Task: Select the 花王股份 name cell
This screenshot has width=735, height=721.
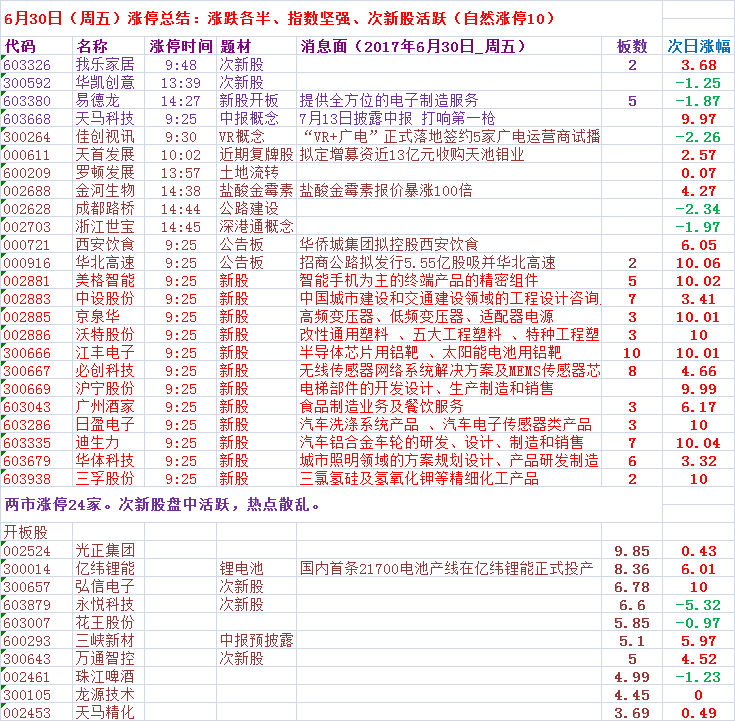Action: click(x=108, y=622)
